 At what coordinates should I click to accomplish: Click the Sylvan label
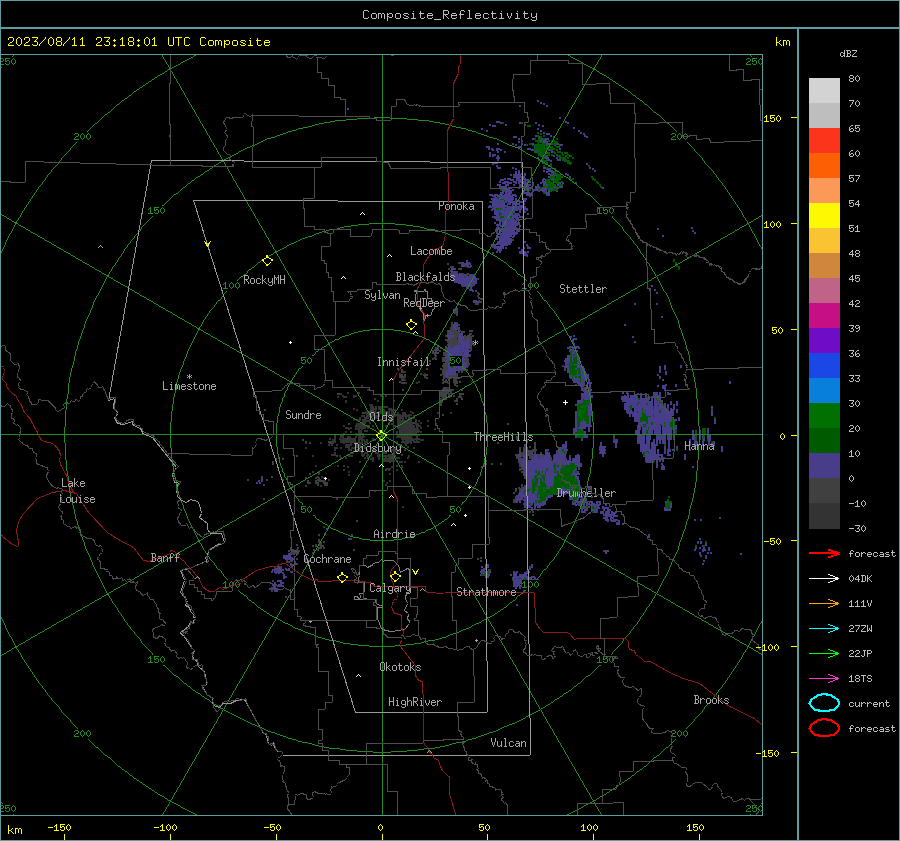coord(382,295)
